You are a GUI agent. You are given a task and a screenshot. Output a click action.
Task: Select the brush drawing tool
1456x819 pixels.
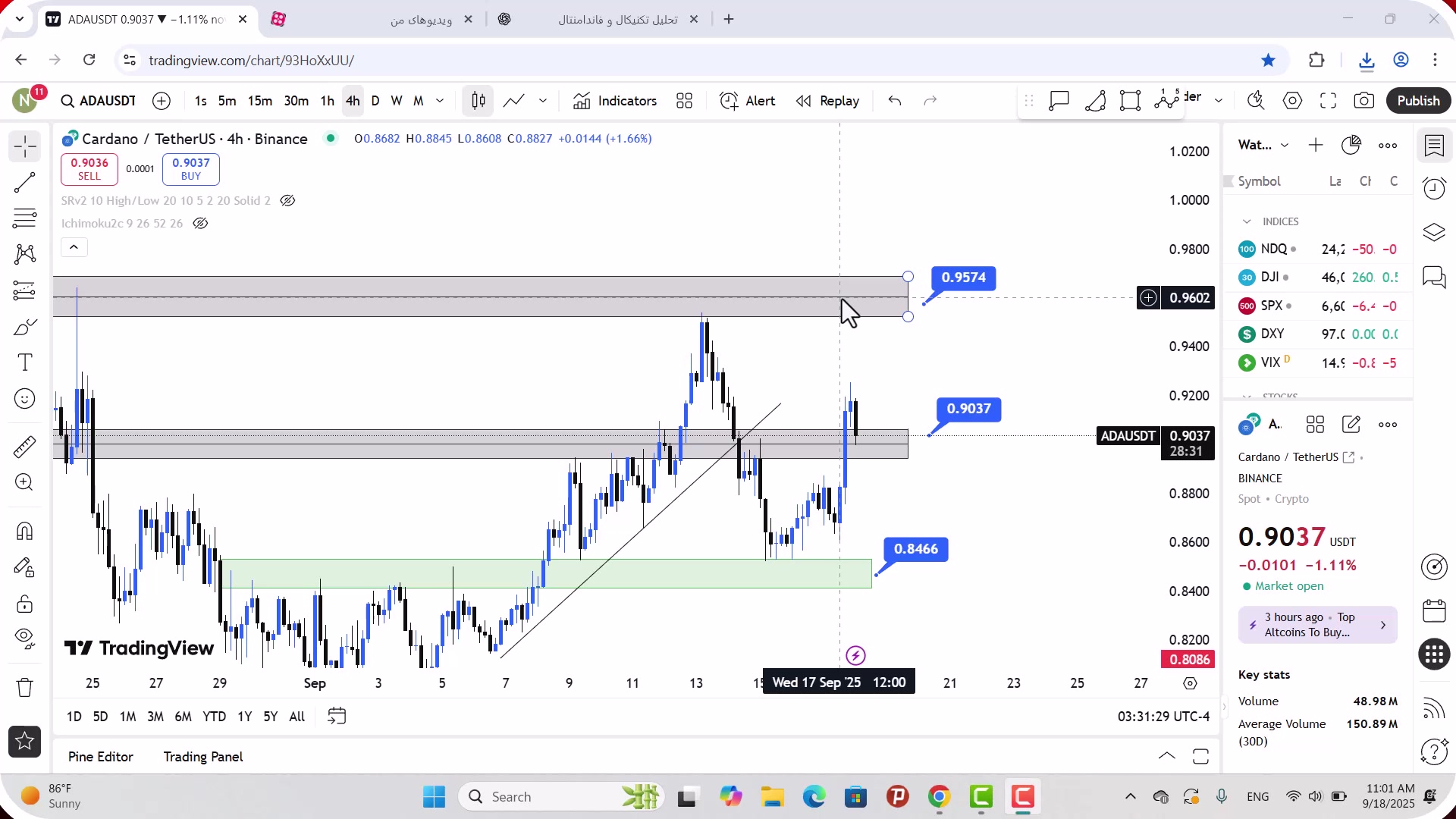click(x=24, y=327)
